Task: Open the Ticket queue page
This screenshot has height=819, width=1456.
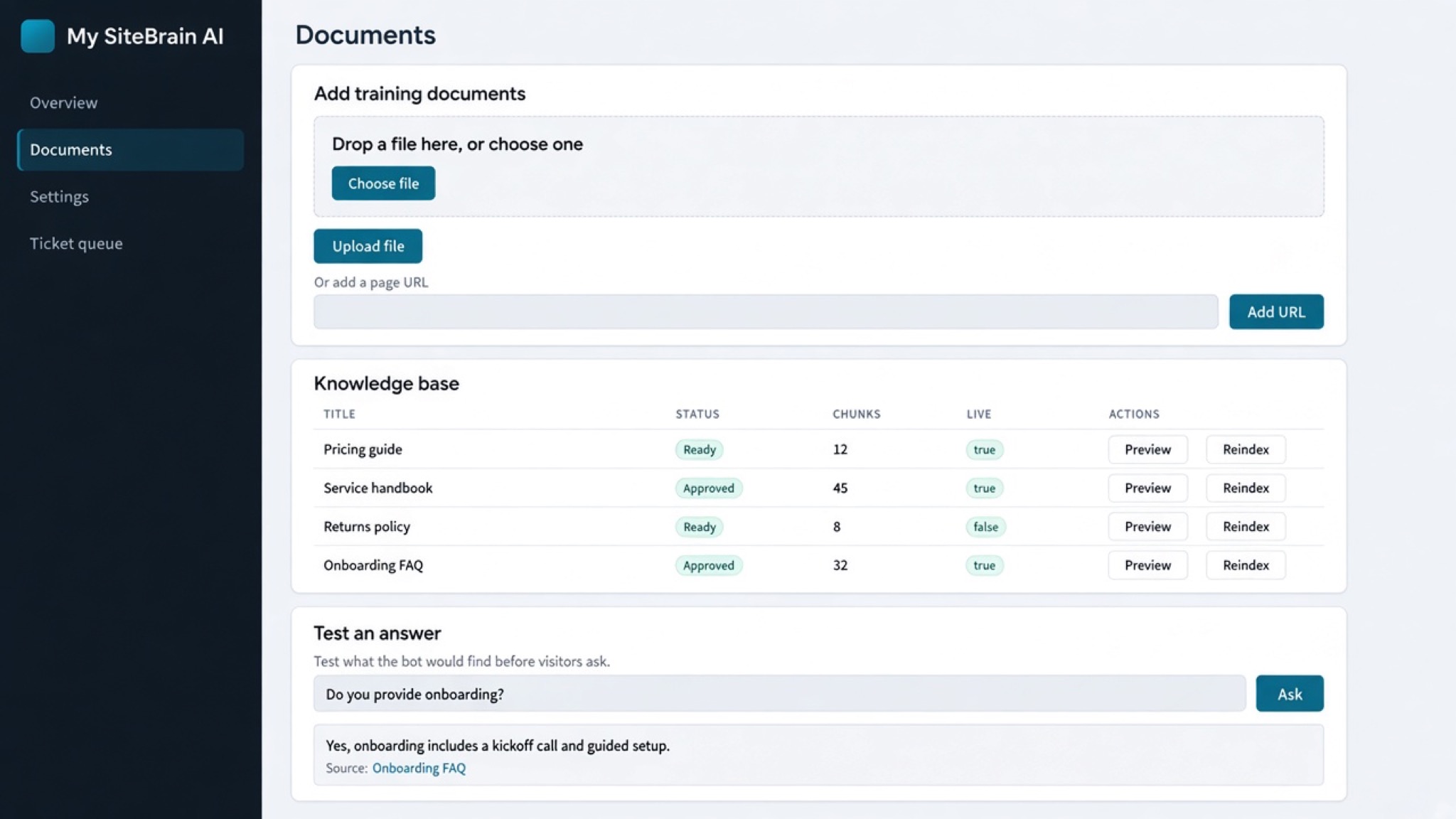Action: point(76,243)
